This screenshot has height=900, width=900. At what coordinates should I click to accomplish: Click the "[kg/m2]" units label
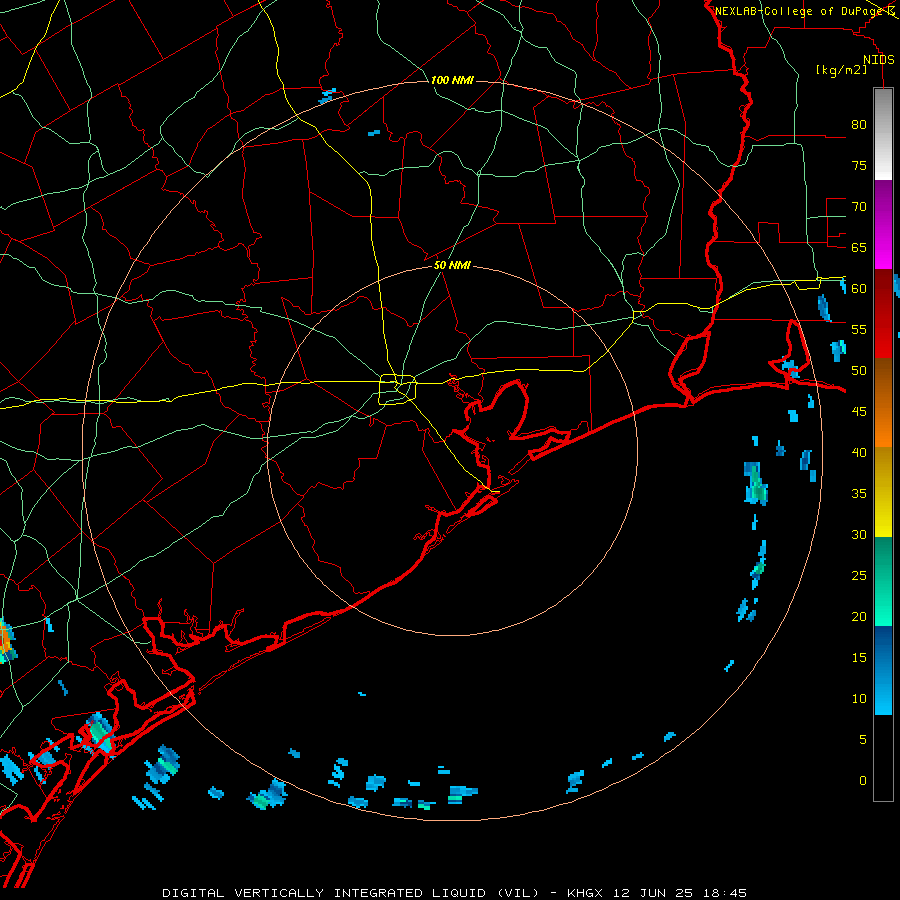pos(841,70)
